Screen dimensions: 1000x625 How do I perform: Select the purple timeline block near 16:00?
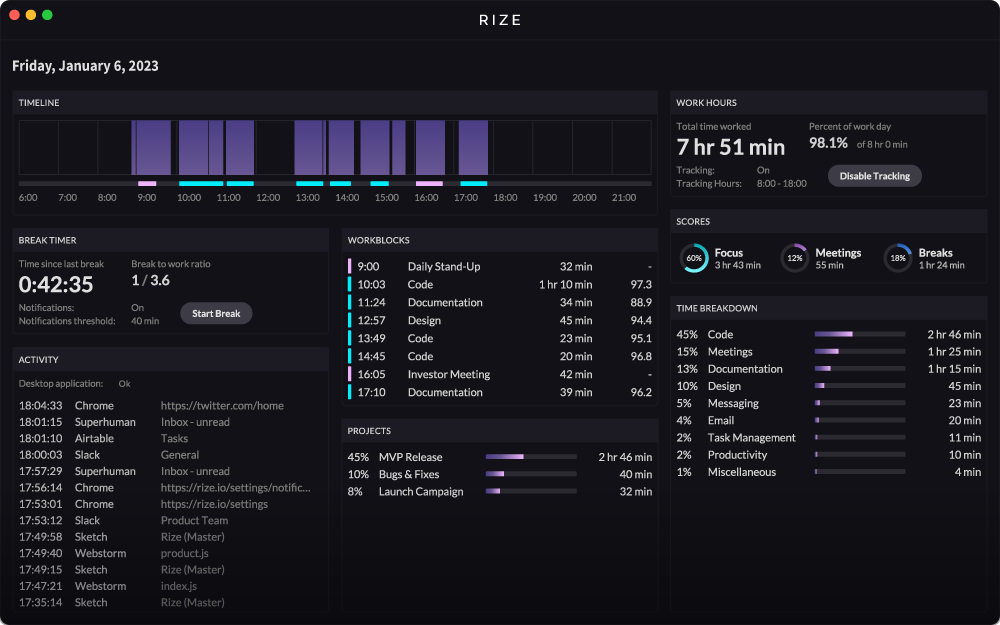(430, 147)
